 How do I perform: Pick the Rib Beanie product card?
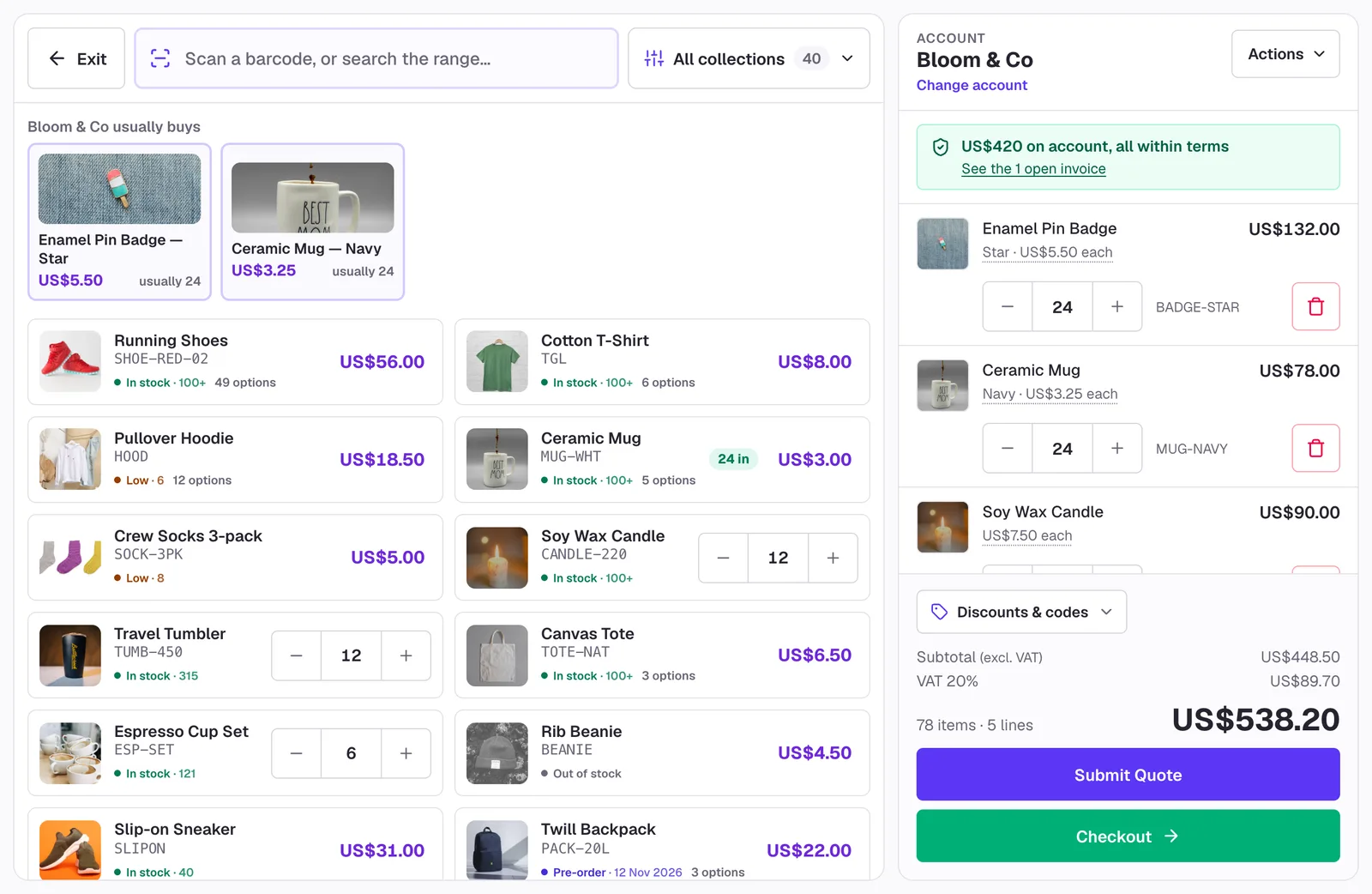[x=662, y=753]
